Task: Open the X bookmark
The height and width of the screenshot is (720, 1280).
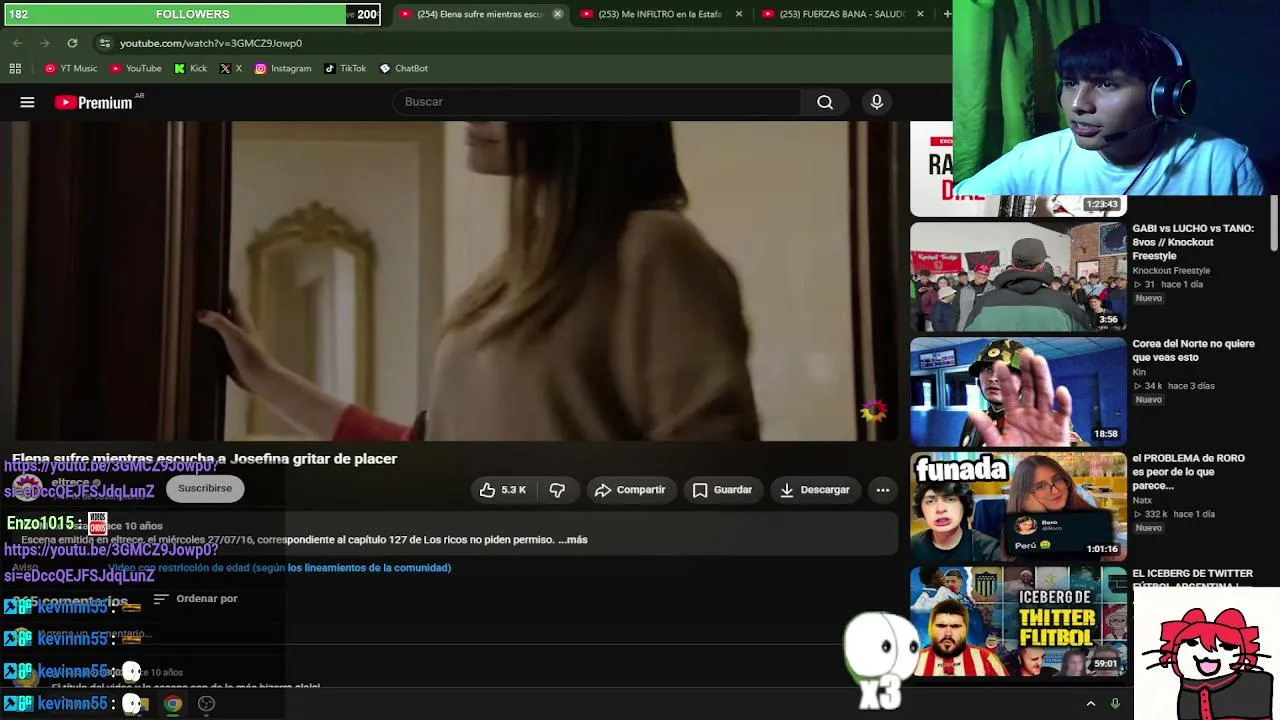Action: coord(231,68)
